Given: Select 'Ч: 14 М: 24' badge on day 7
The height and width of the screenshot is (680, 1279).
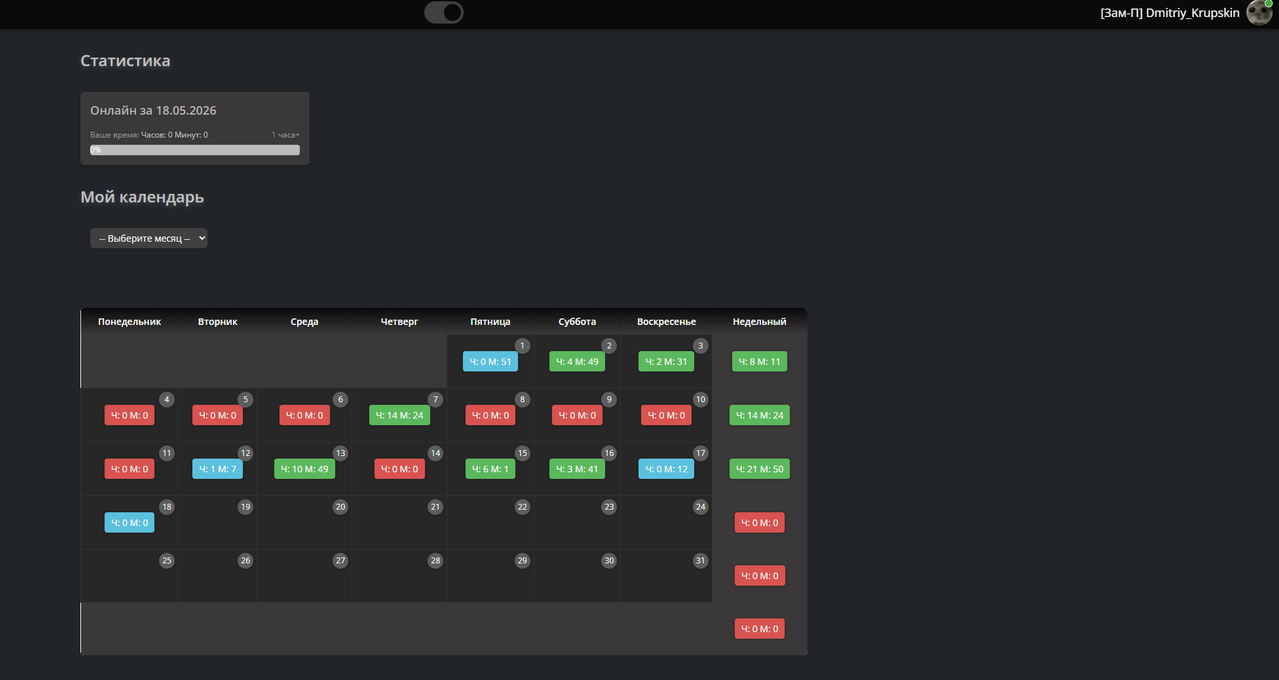Looking at the screenshot, I should (x=399, y=415).
